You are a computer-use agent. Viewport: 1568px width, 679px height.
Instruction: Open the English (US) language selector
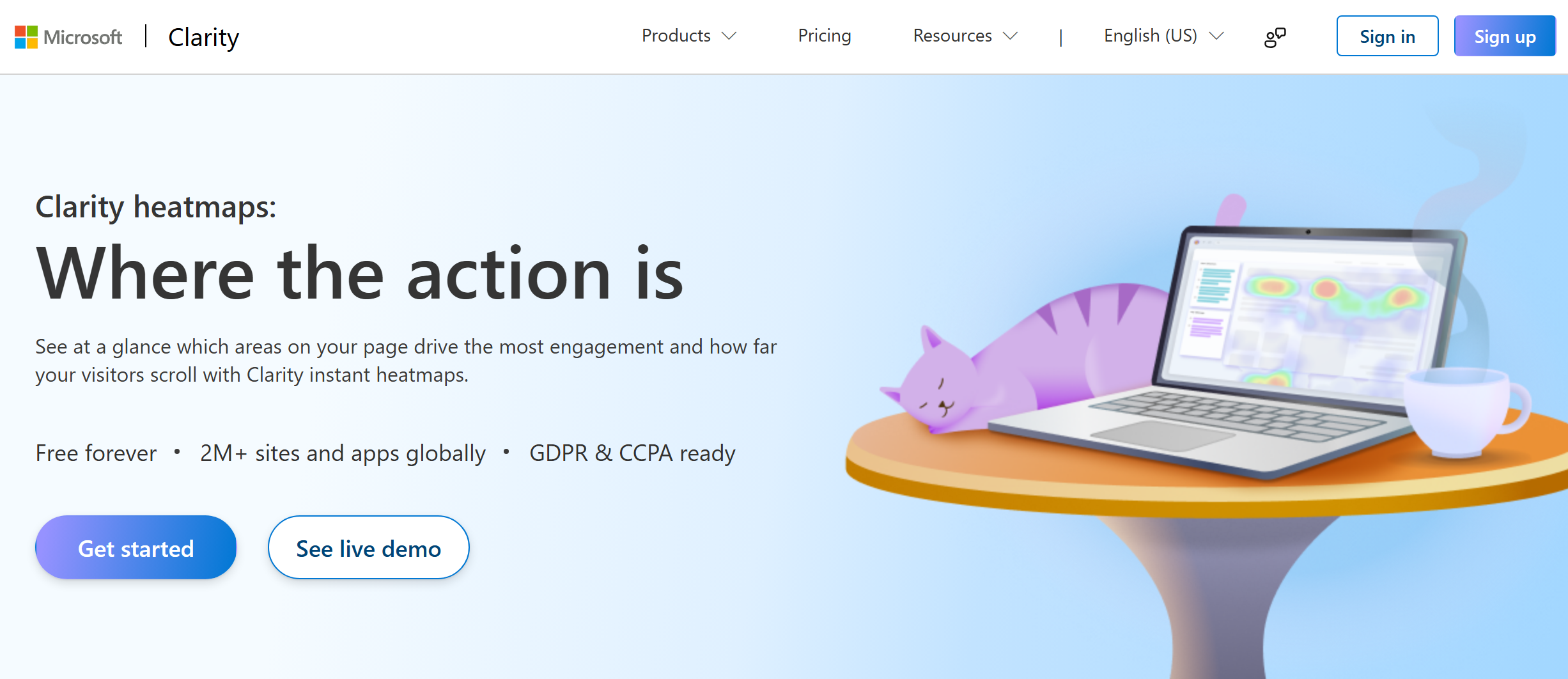(1164, 36)
